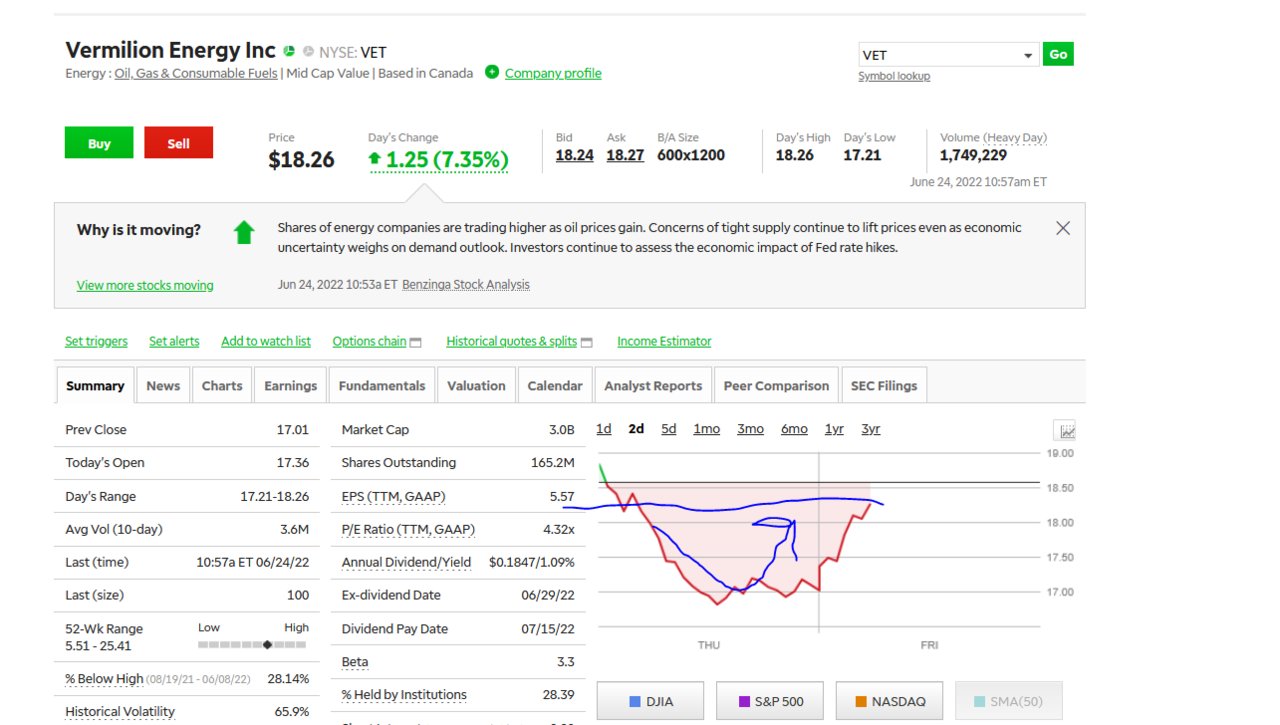This screenshot has height=725, width=1280.
Task: Set chart range to 3mo
Action: (x=751, y=428)
